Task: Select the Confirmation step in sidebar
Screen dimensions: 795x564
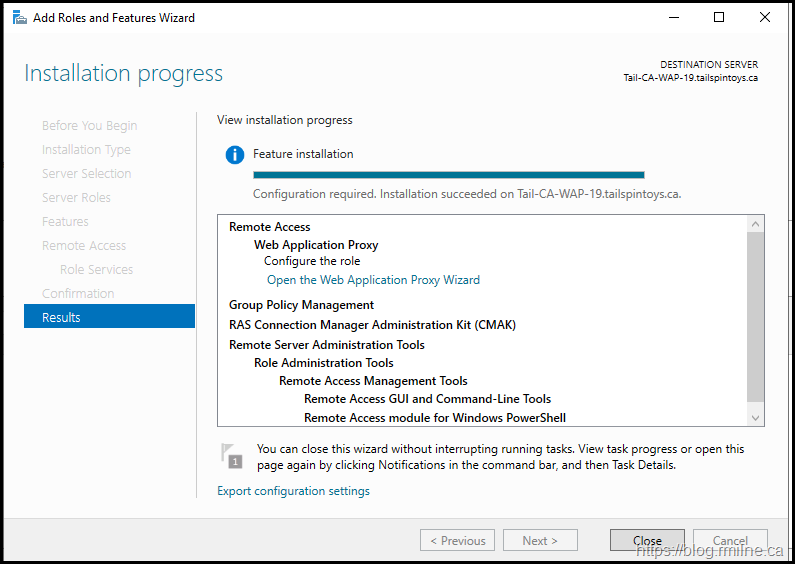Action: click(78, 293)
